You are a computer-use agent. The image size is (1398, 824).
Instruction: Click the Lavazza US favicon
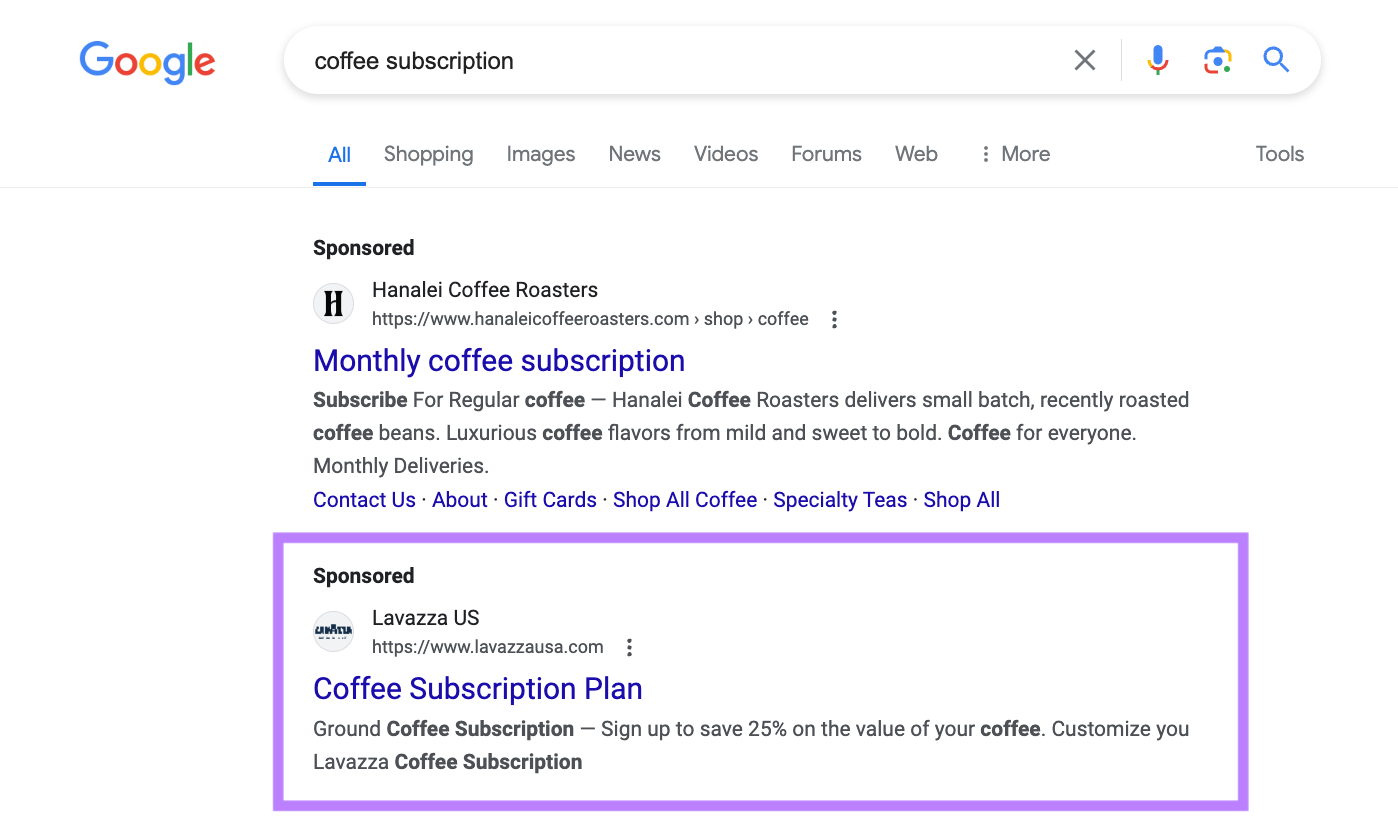[x=333, y=631]
